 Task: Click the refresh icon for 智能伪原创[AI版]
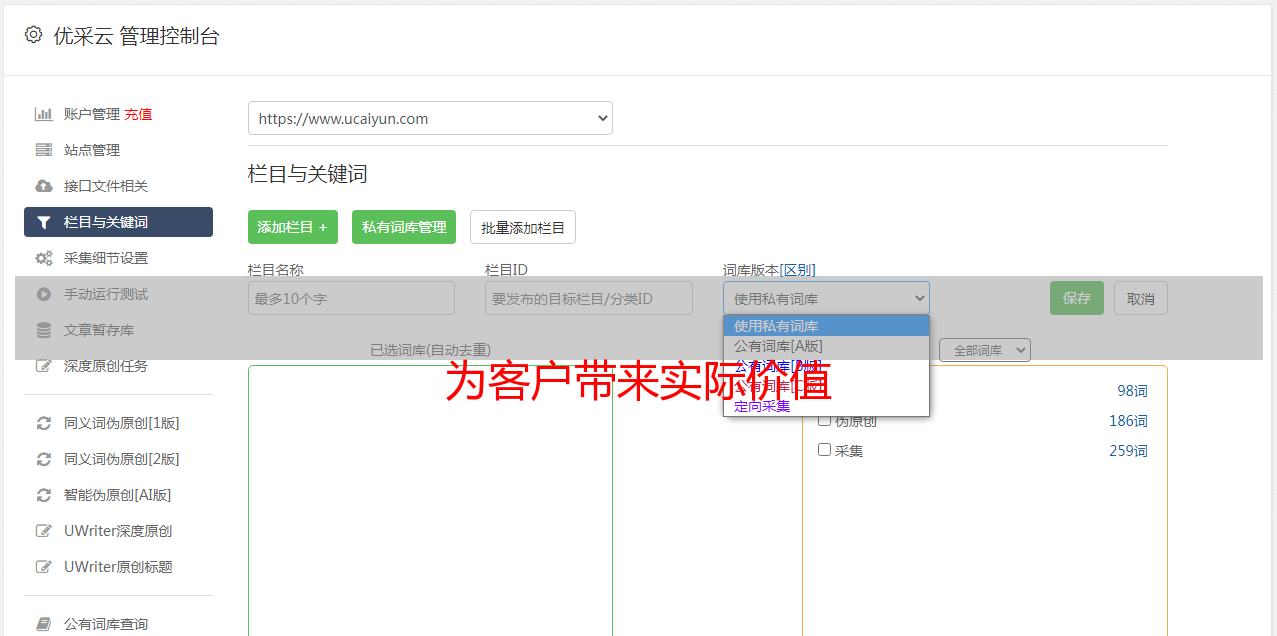click(x=44, y=495)
